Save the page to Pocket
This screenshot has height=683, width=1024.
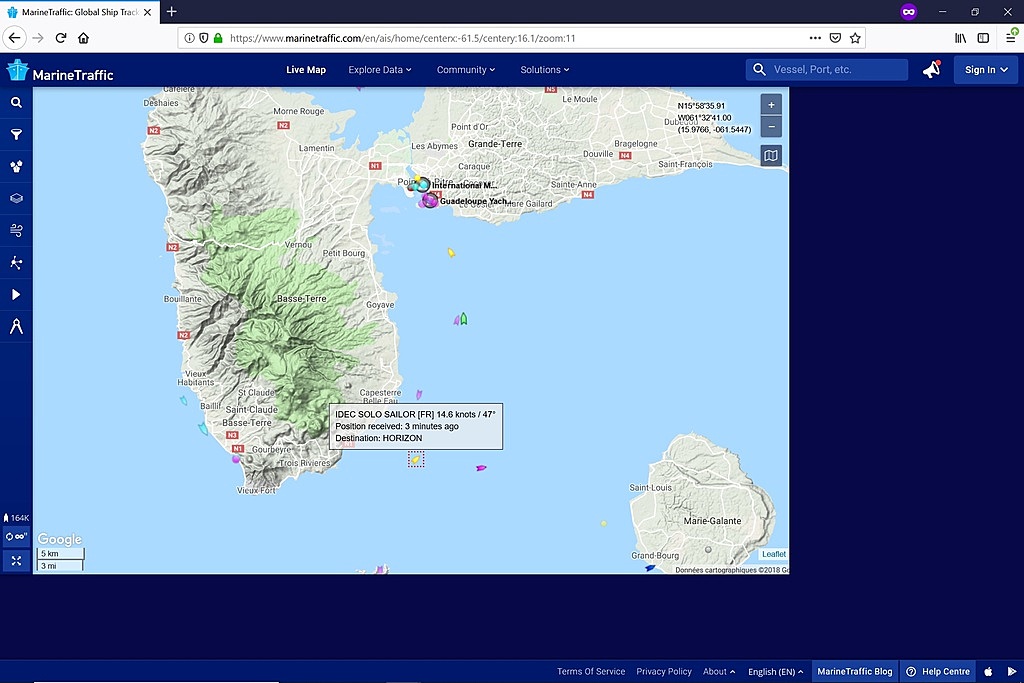coord(835,38)
